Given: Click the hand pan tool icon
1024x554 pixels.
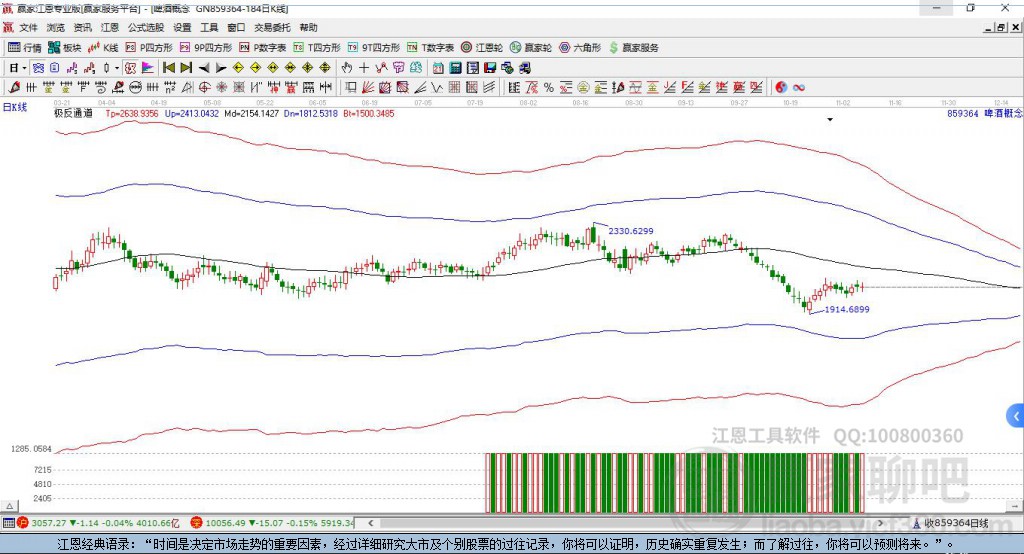Looking at the screenshot, I should point(346,68).
